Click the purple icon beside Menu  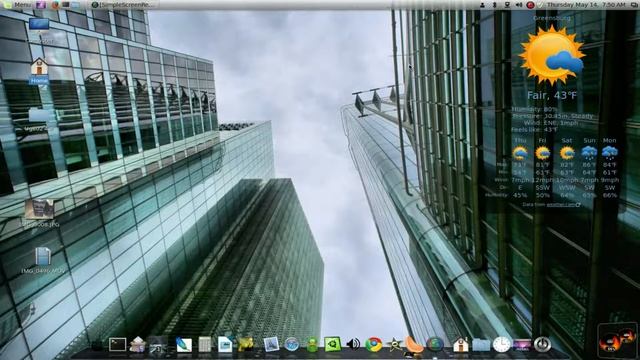[x=41, y=5]
